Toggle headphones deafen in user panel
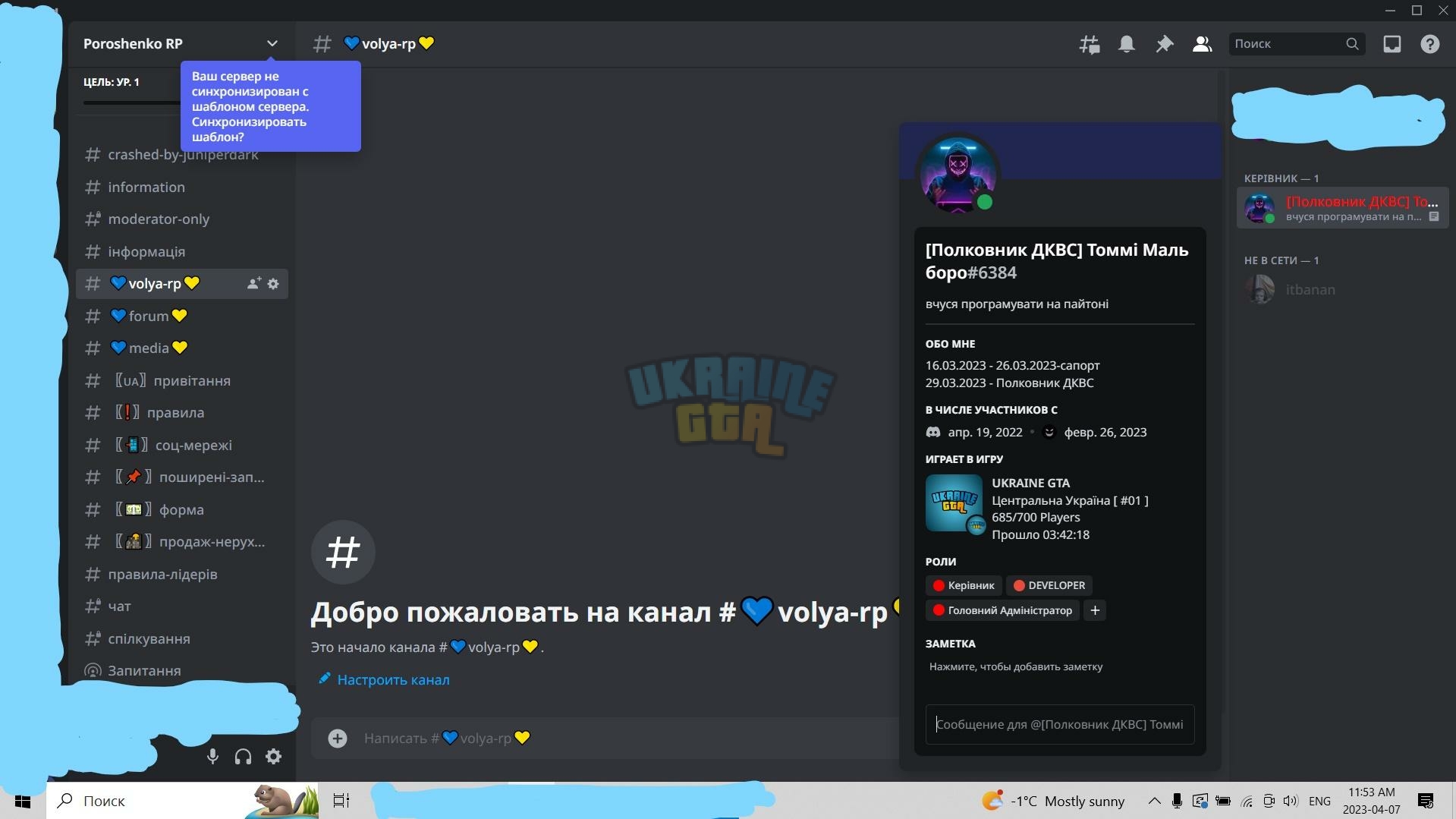The height and width of the screenshot is (819, 1456). coord(243,756)
